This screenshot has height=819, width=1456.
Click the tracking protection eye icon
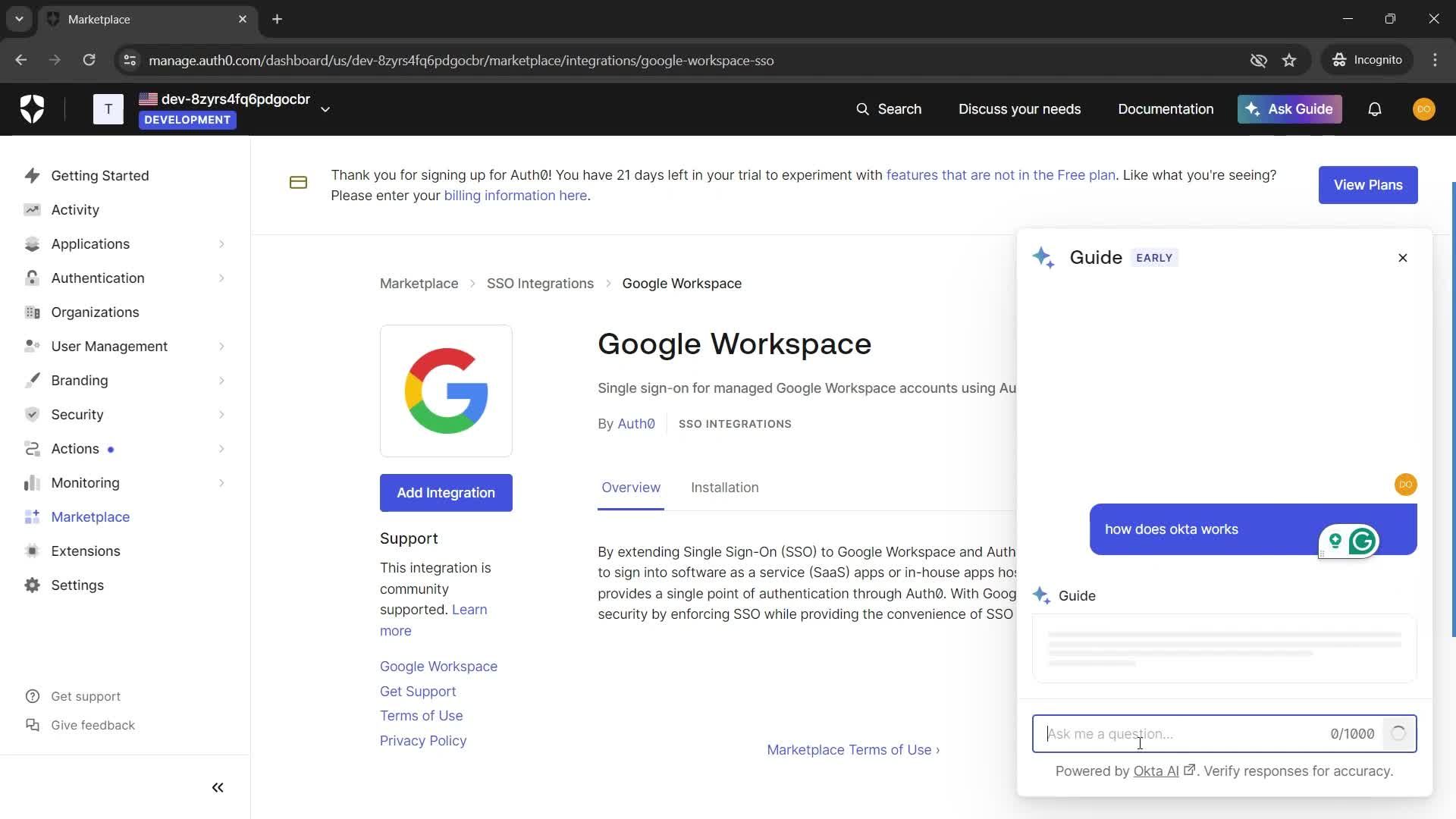[1258, 60]
